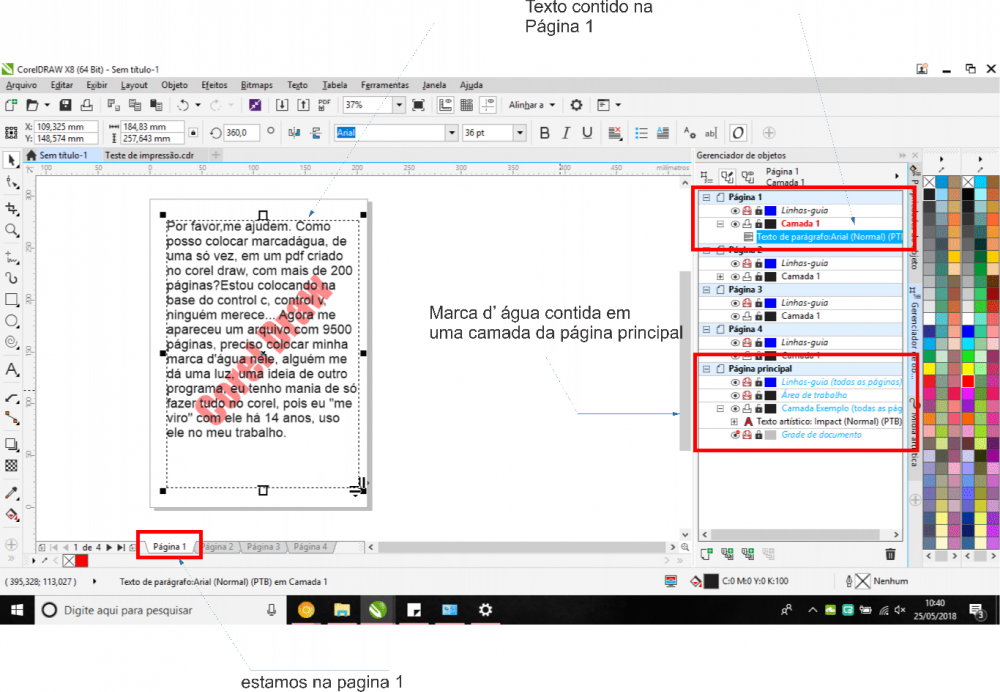Open the Alinhar a snap options

pos(531,105)
